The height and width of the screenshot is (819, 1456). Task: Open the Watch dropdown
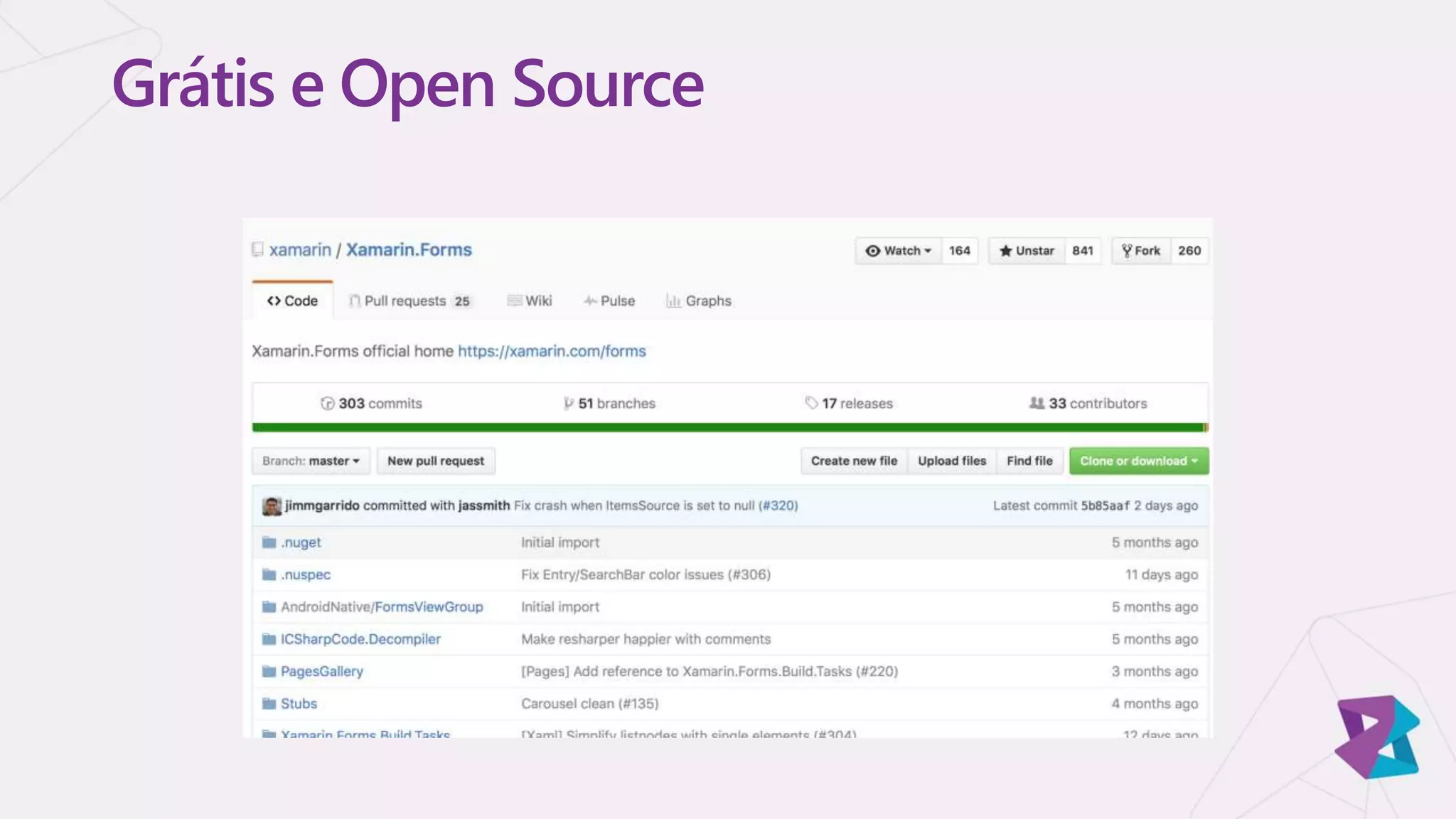pyautogui.click(x=899, y=251)
